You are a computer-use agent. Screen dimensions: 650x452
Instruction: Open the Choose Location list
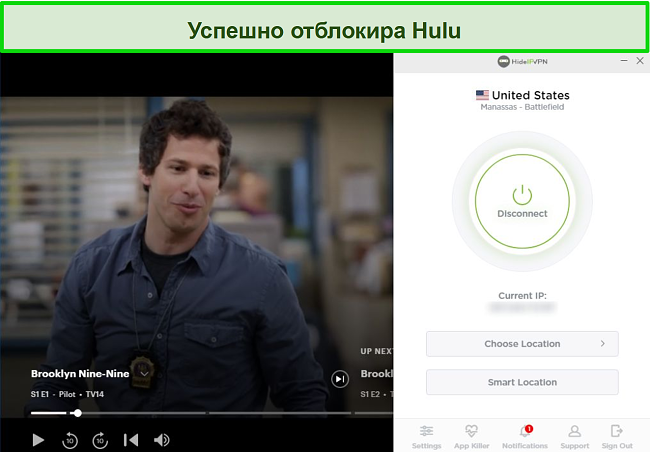tap(522, 344)
